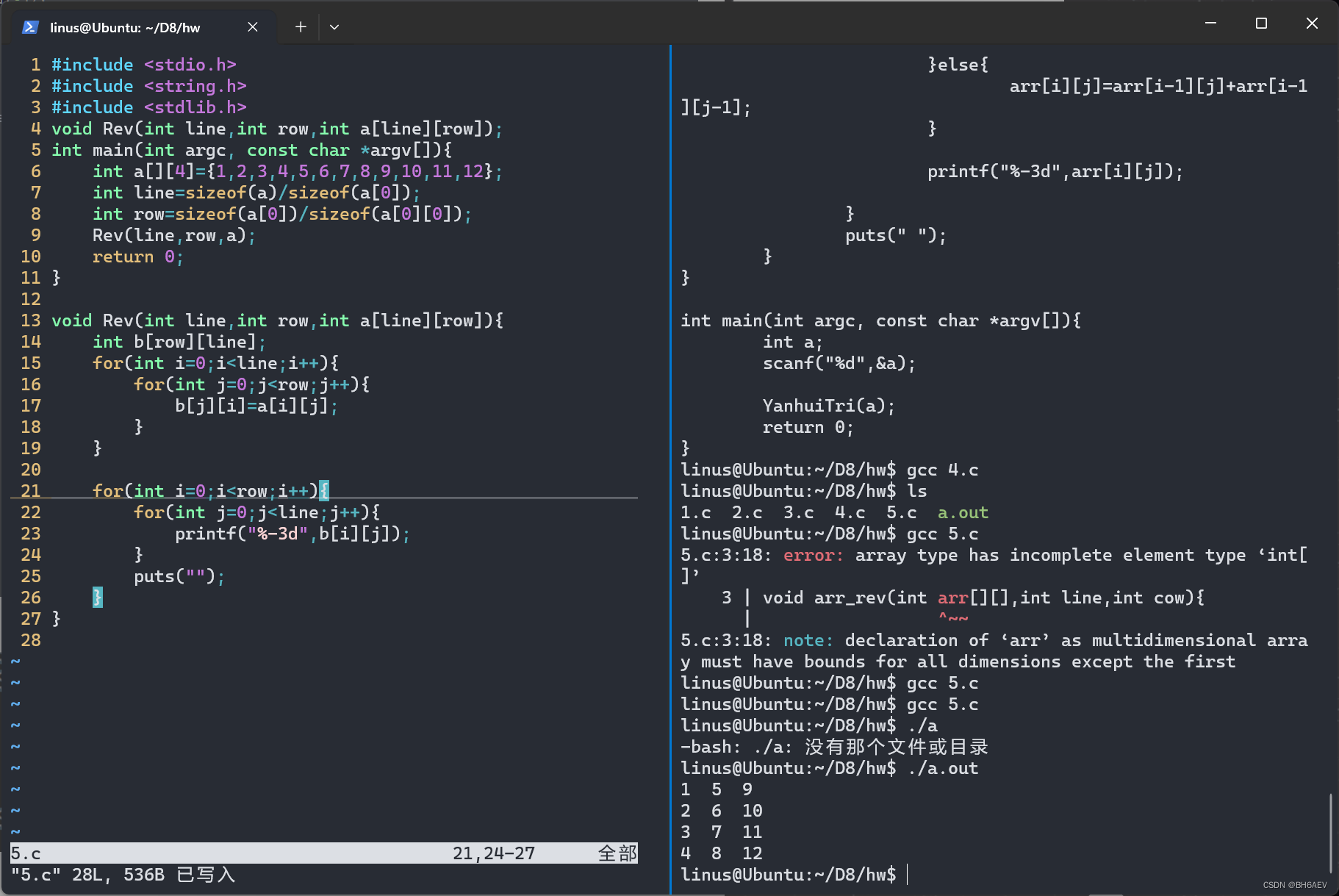Viewport: 1339px width, 896px height.
Task: Click the red error: label in gcc output
Action: pyautogui.click(x=813, y=555)
